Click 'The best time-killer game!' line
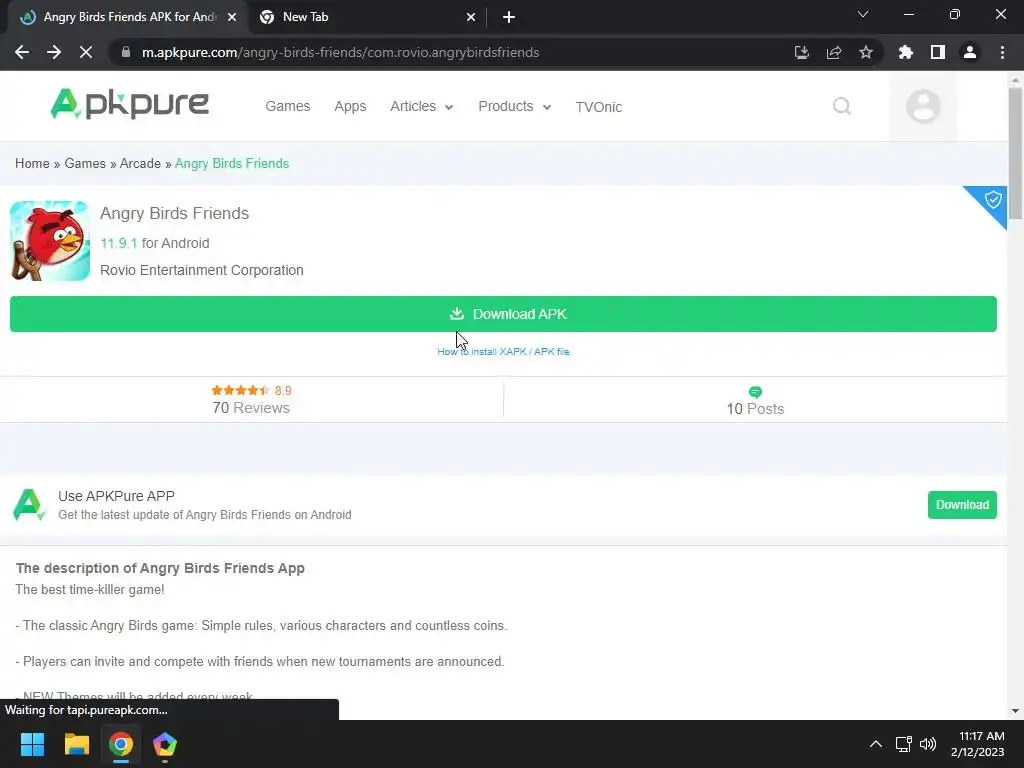The image size is (1024, 768). (x=90, y=590)
